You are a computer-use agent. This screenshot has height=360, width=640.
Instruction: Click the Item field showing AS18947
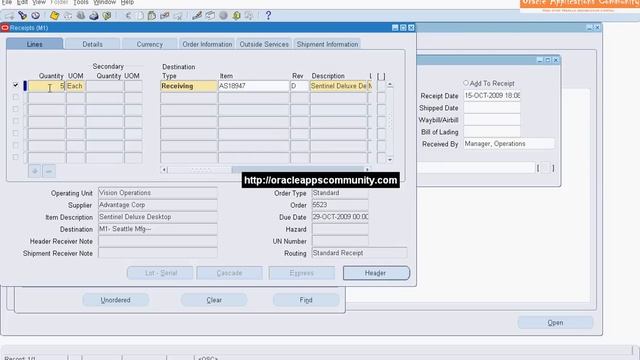[x=253, y=86]
